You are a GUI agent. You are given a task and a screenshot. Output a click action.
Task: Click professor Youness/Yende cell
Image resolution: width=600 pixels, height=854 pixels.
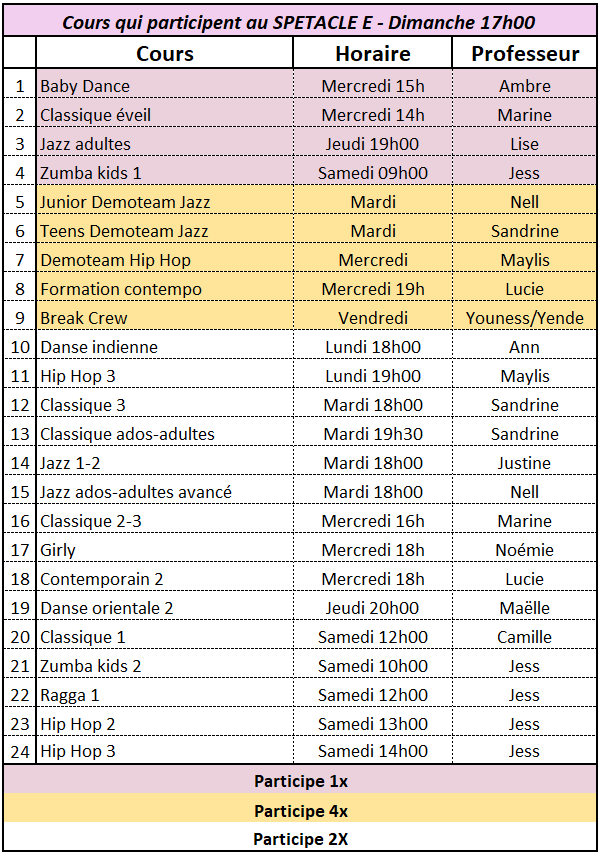[524, 318]
